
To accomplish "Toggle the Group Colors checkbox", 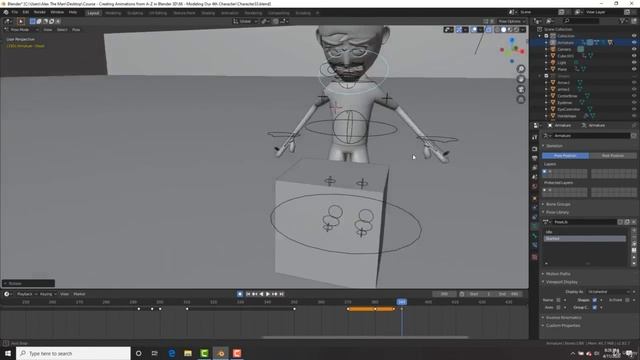I will pyautogui.click(x=594, y=307).
